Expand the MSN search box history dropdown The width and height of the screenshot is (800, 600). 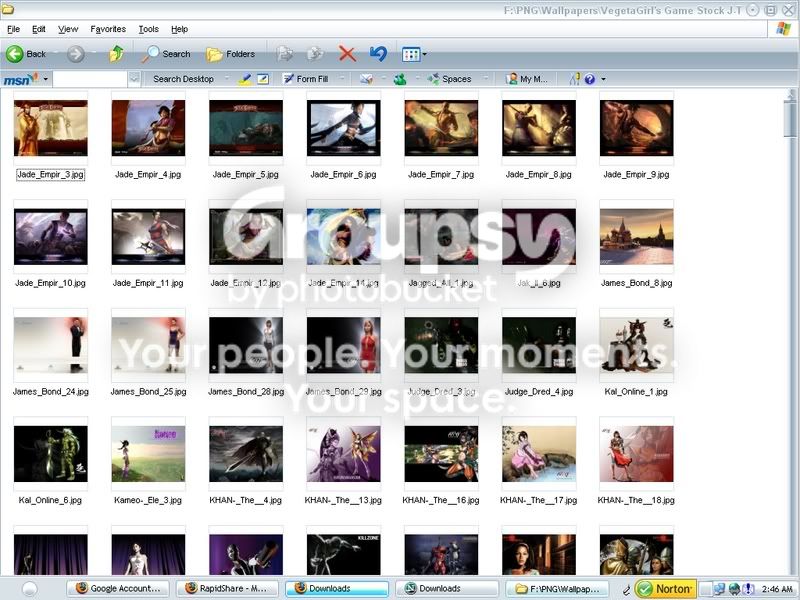pyautogui.click(x=134, y=79)
